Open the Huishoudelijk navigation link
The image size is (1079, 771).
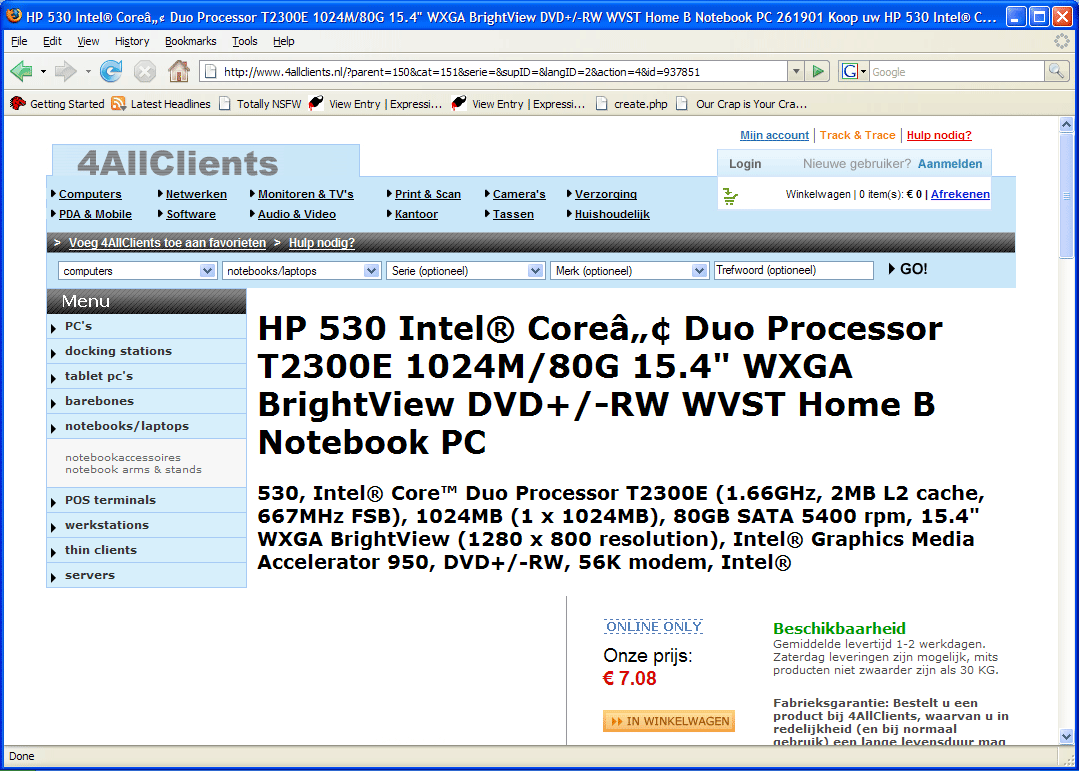pos(612,214)
